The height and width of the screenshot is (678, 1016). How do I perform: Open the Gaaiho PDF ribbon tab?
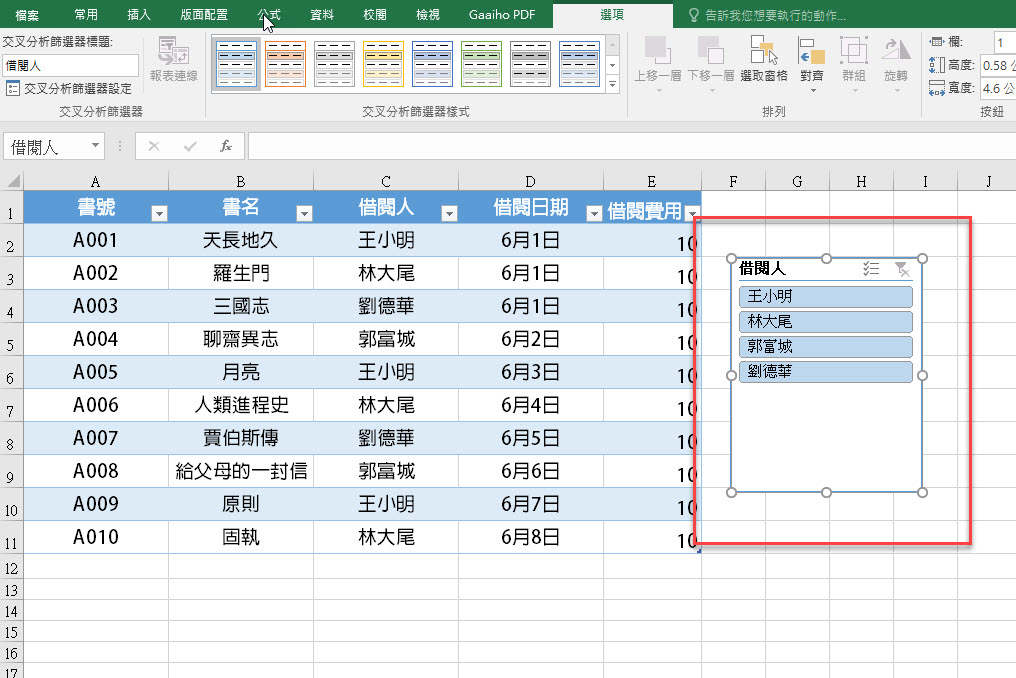[502, 15]
